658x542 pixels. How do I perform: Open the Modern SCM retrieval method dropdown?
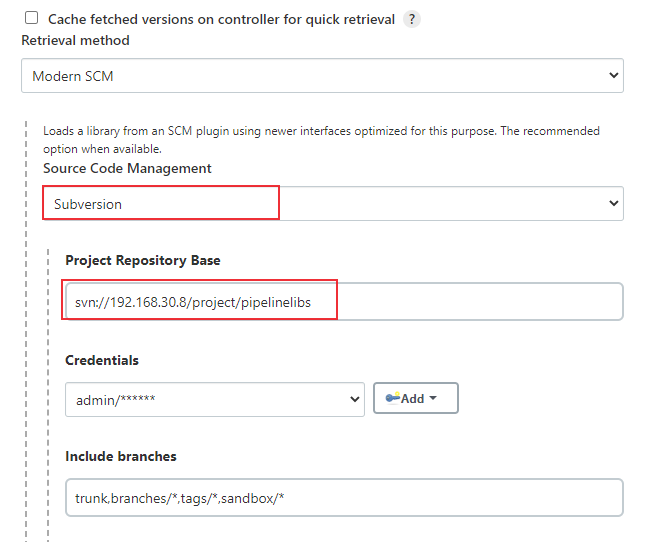coord(322,76)
